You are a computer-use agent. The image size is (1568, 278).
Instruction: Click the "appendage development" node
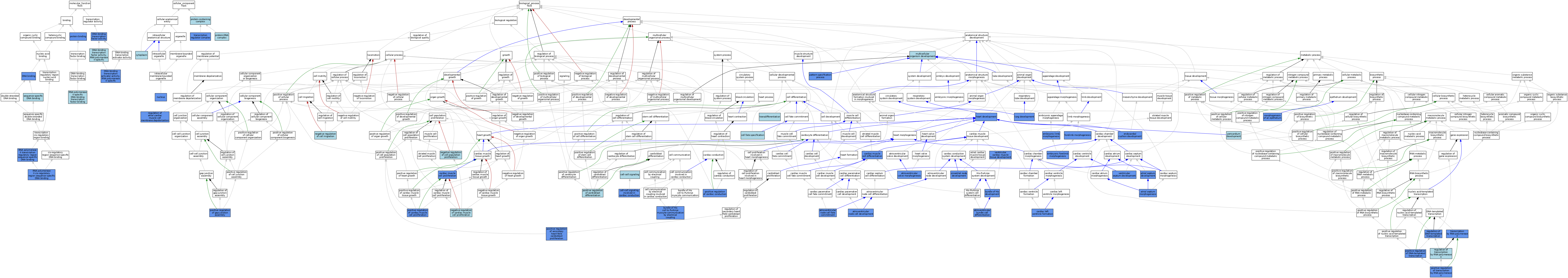coord(1056,76)
